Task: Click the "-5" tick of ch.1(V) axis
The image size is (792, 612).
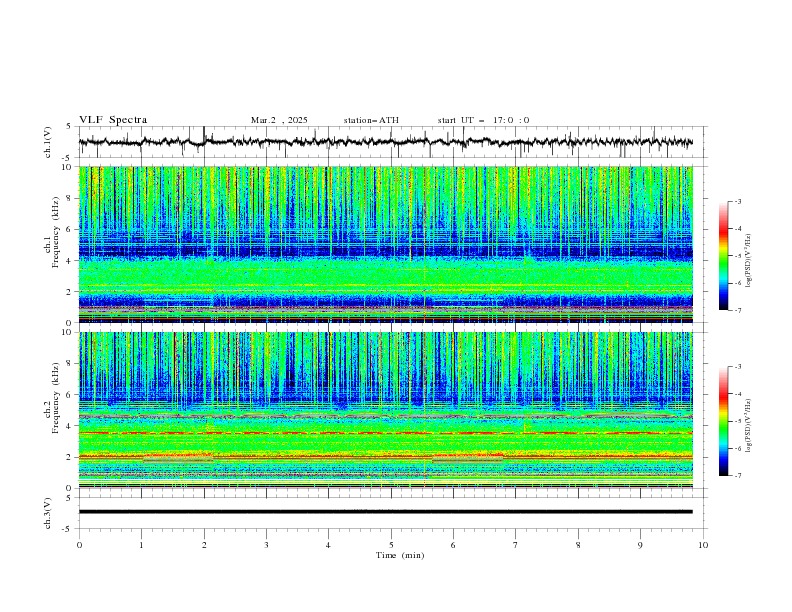Action: 68,158
